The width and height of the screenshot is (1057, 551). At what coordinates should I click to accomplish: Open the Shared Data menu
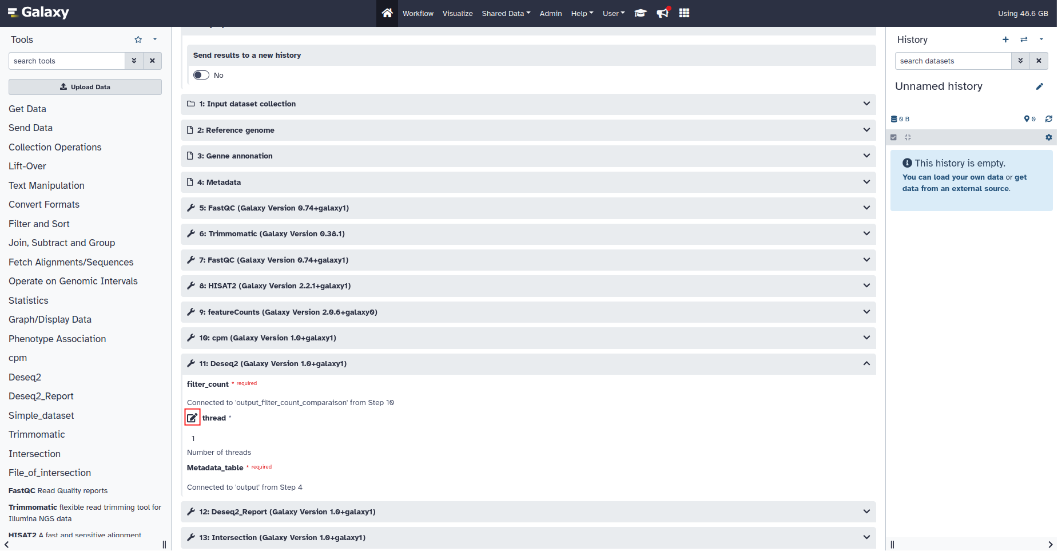pos(505,13)
